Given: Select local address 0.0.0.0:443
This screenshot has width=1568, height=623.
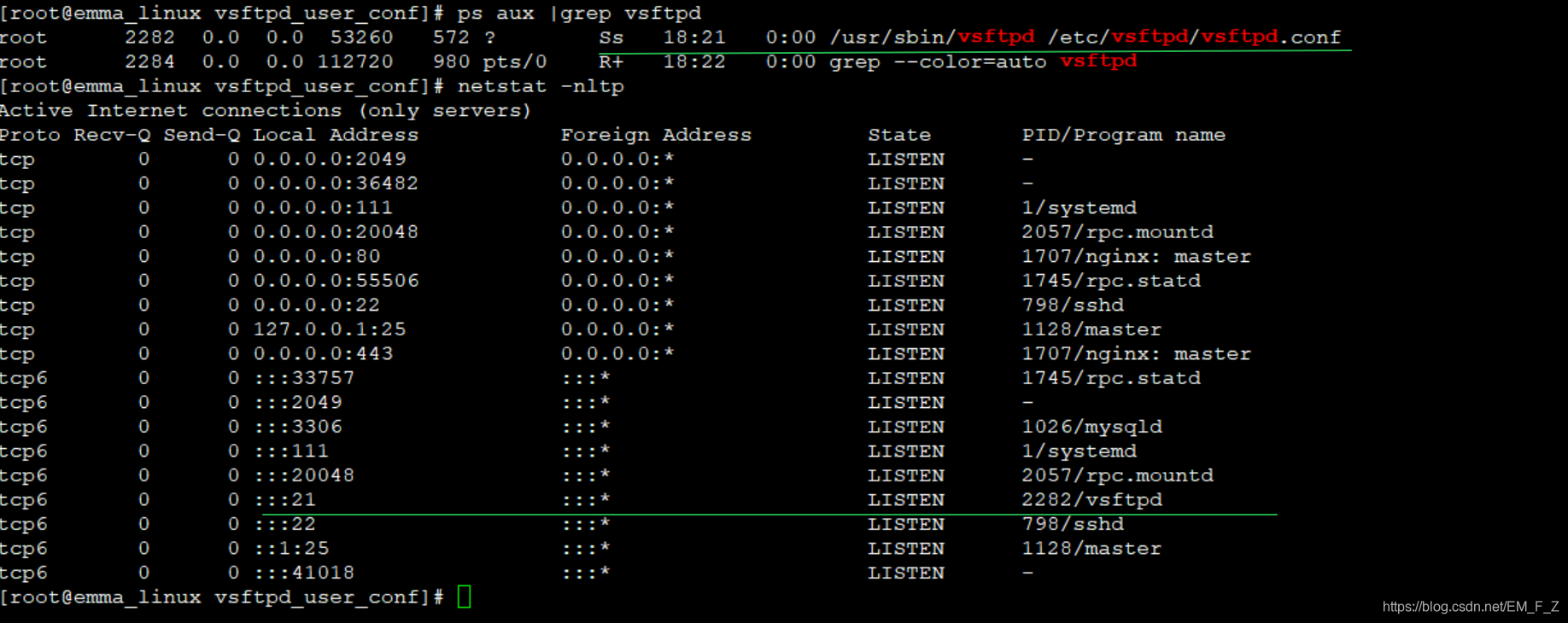Looking at the screenshot, I should [323, 354].
